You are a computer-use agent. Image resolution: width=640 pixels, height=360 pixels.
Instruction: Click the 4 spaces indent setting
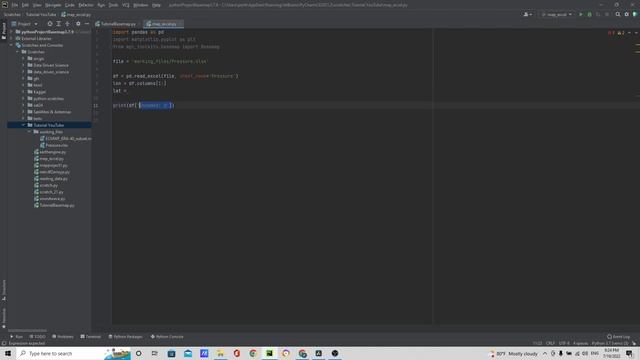(x=580, y=343)
